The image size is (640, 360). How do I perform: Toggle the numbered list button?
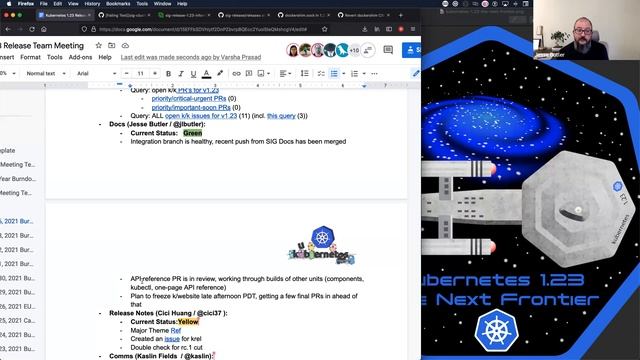[x=354, y=73]
